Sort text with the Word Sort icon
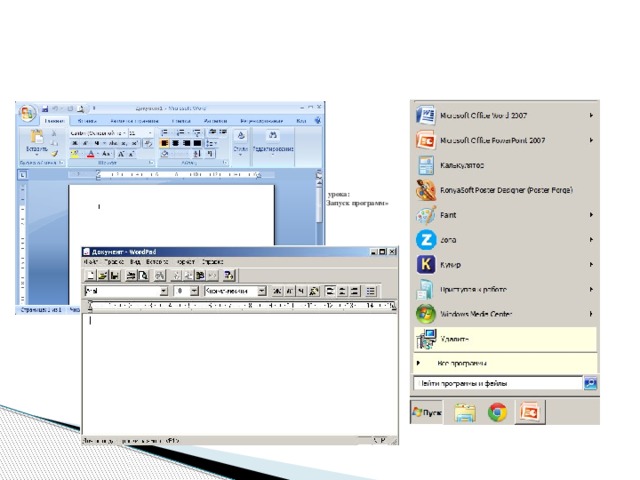The image size is (640, 480). click(197, 154)
